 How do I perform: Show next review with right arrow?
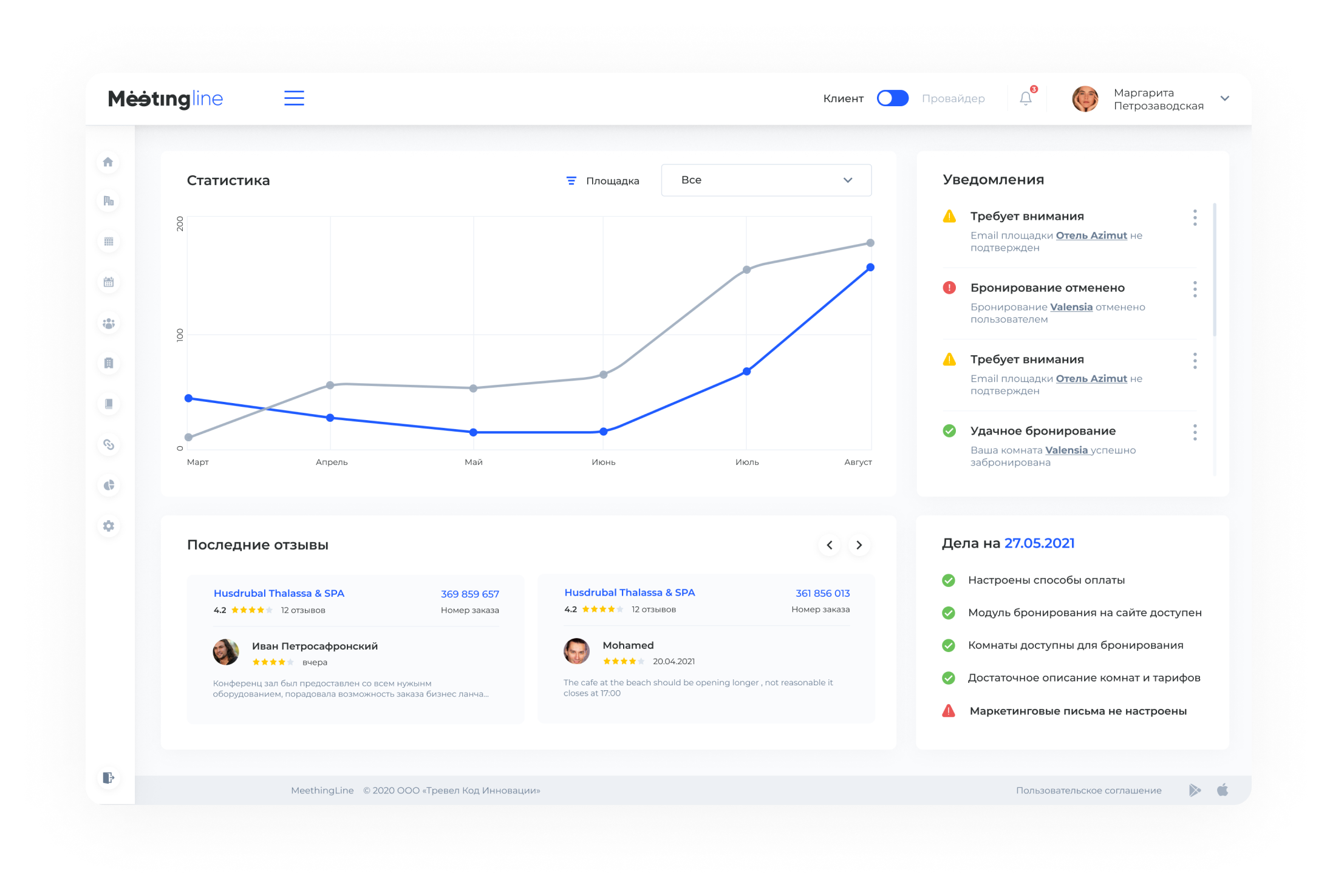[x=859, y=545]
